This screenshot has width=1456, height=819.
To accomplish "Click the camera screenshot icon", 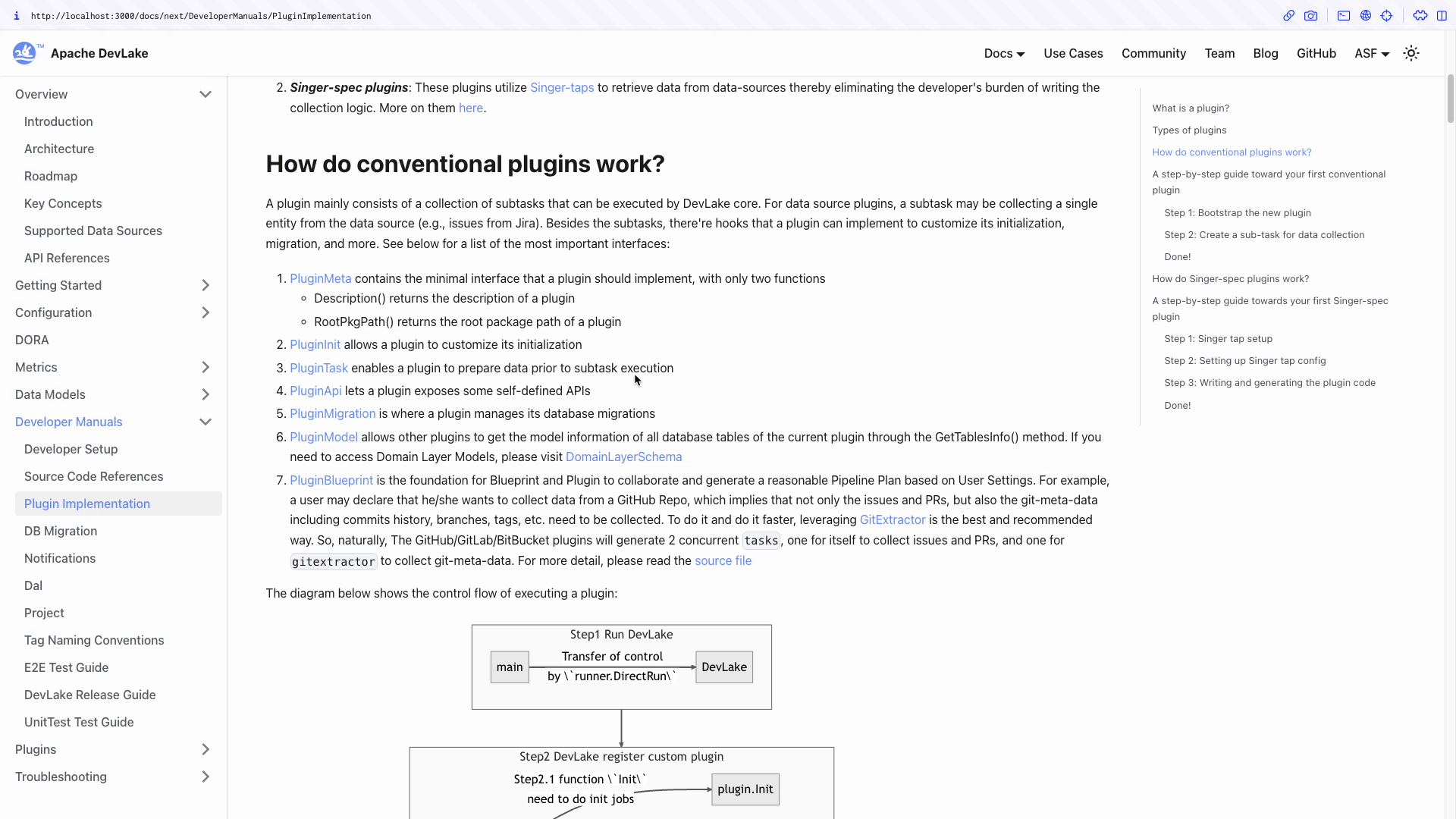I will [1310, 15].
